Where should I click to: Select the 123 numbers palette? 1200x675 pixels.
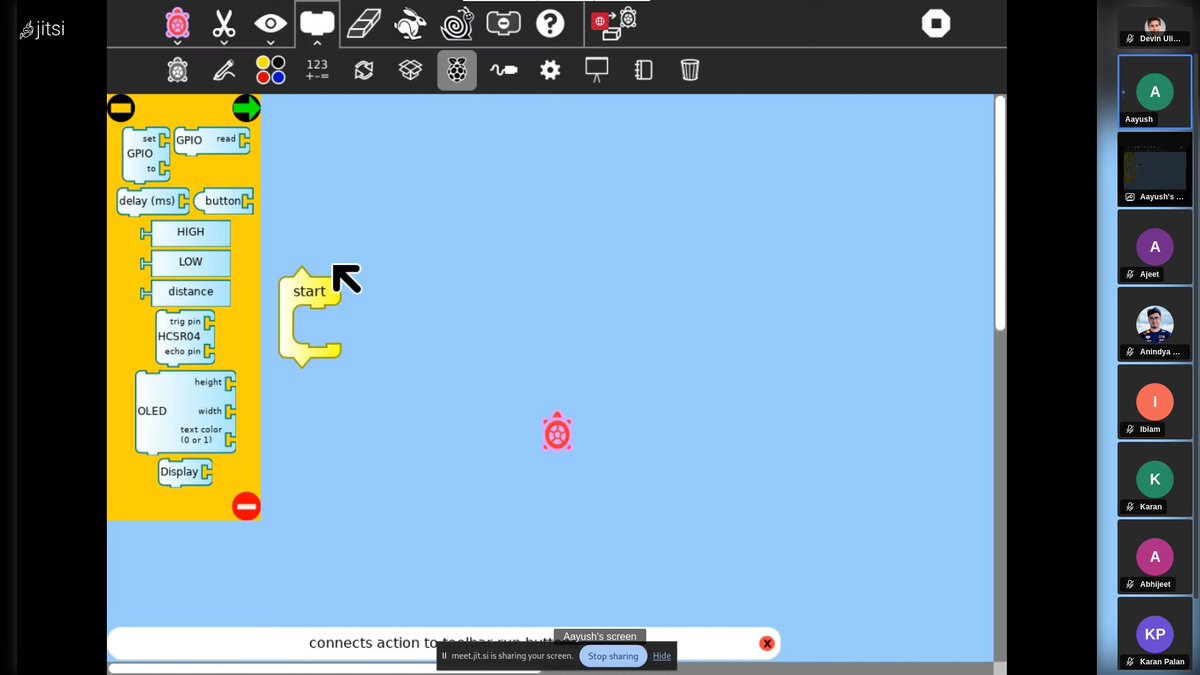(317, 70)
